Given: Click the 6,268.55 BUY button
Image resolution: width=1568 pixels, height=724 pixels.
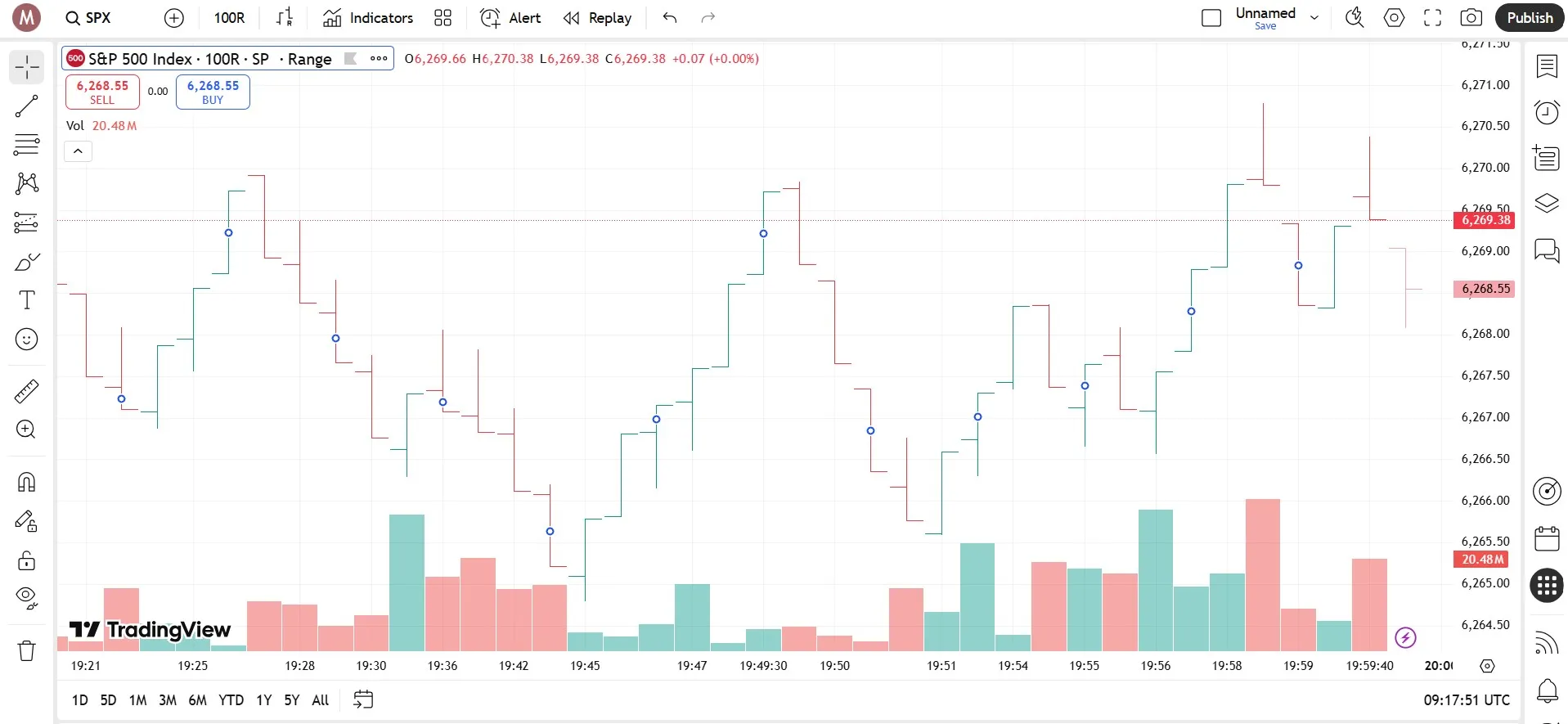Looking at the screenshot, I should pos(213,92).
